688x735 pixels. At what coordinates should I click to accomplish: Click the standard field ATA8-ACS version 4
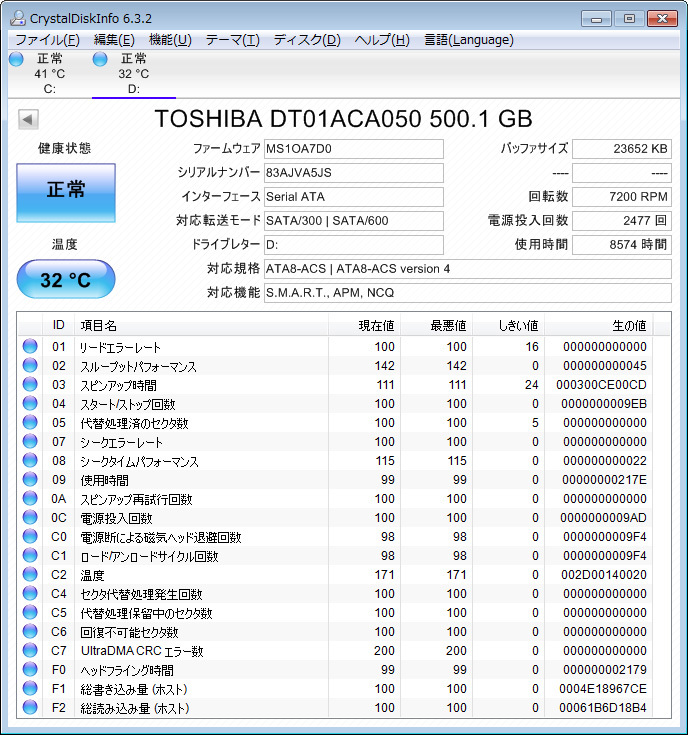[x=468, y=269]
